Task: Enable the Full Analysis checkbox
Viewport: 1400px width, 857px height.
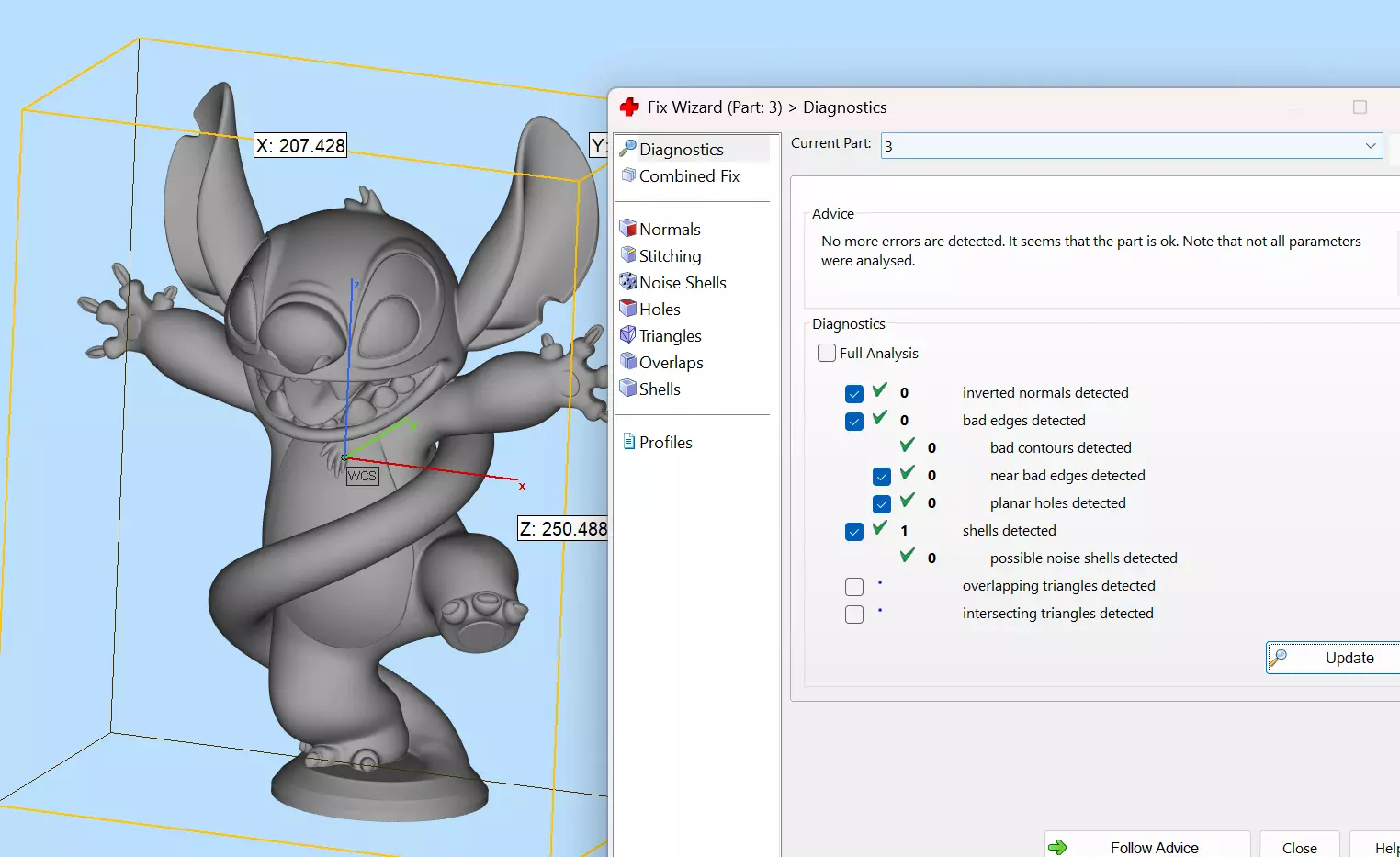Action: [827, 353]
